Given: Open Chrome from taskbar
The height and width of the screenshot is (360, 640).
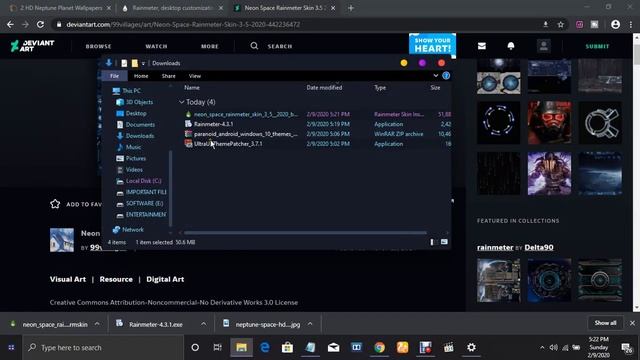Looking at the screenshot, I should [x=379, y=347].
